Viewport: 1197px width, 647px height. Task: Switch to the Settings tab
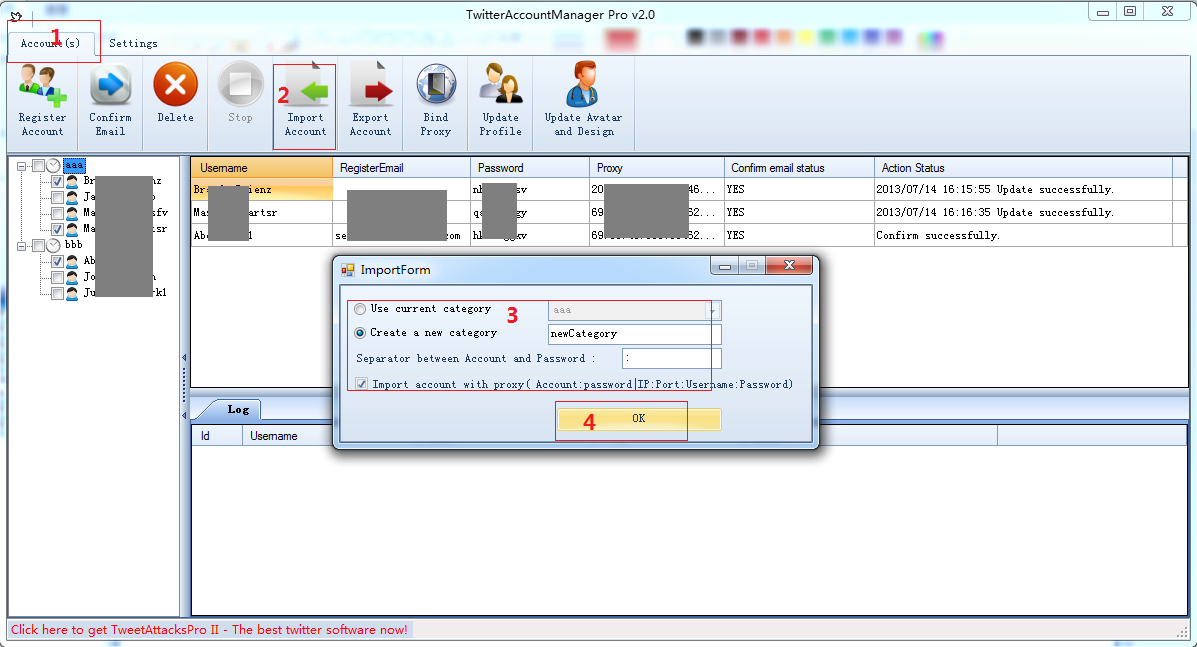coord(133,44)
